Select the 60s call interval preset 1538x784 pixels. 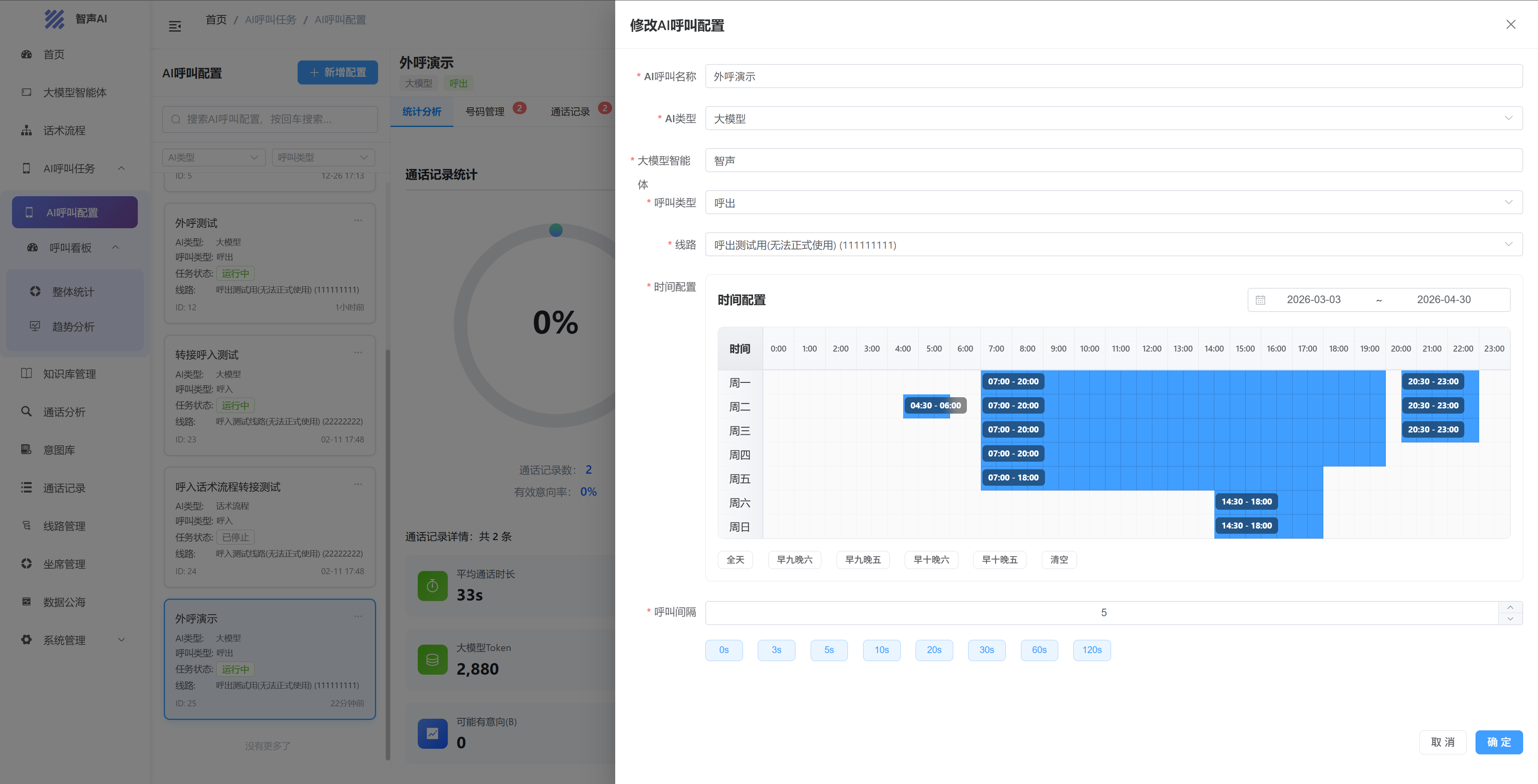click(x=1039, y=649)
